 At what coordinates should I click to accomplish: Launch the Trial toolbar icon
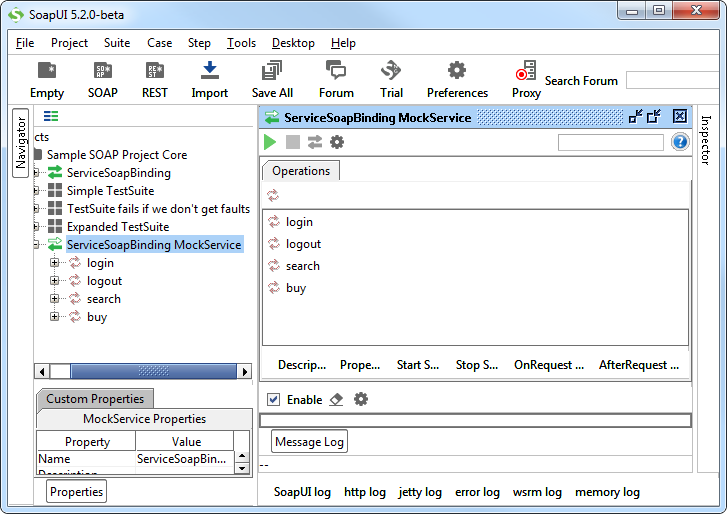click(x=391, y=80)
